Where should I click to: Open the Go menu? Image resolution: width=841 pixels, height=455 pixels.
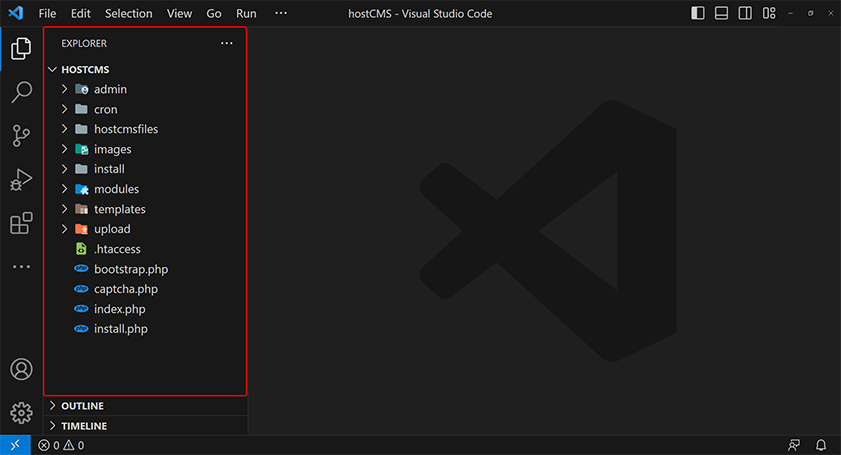(213, 13)
